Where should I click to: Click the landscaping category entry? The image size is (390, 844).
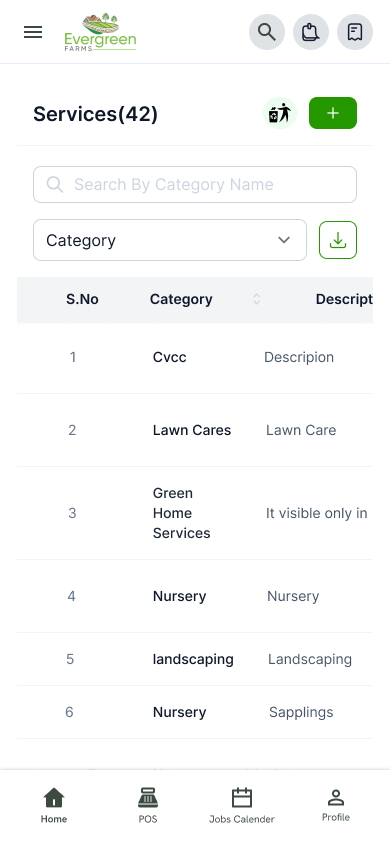pyautogui.click(x=193, y=659)
